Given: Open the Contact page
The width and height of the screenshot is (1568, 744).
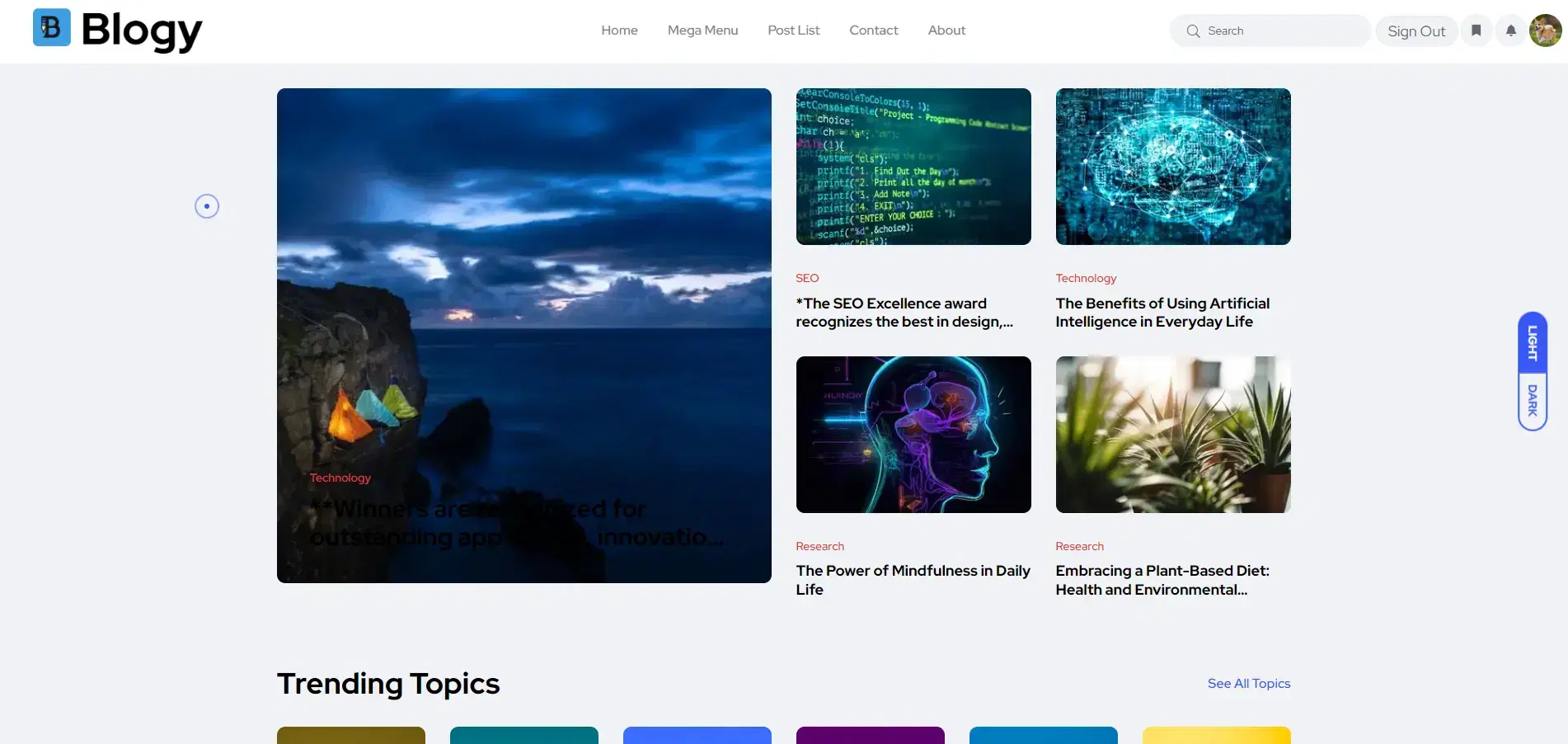Looking at the screenshot, I should [x=873, y=31].
